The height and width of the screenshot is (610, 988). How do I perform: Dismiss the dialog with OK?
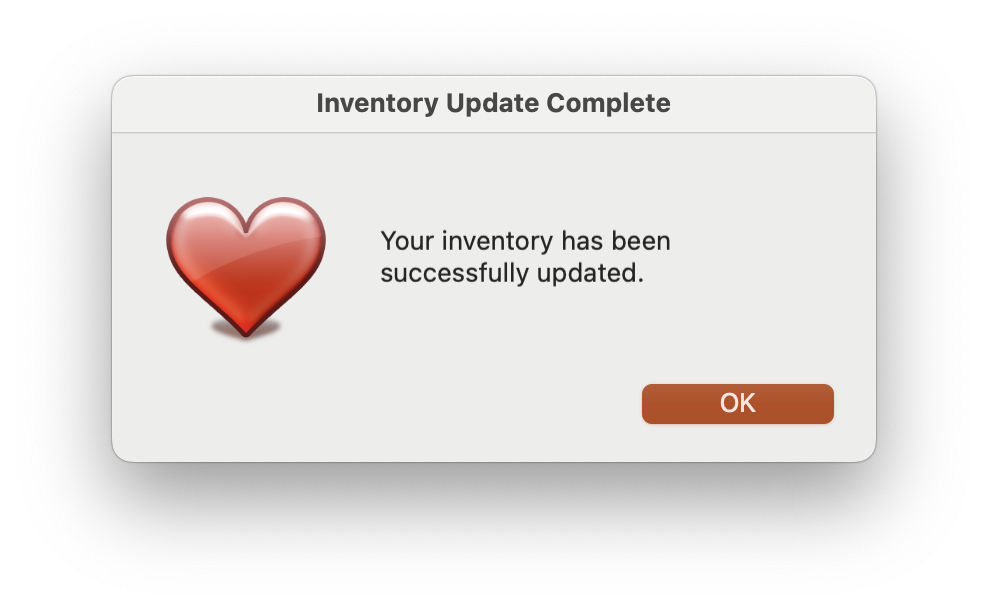(737, 403)
